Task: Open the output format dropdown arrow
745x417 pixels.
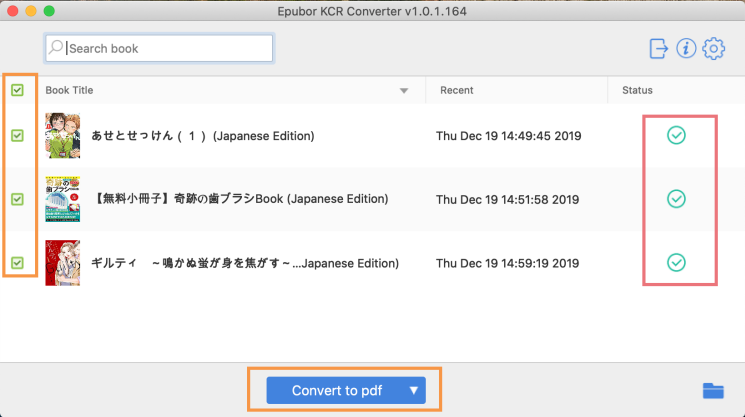Action: [414, 390]
